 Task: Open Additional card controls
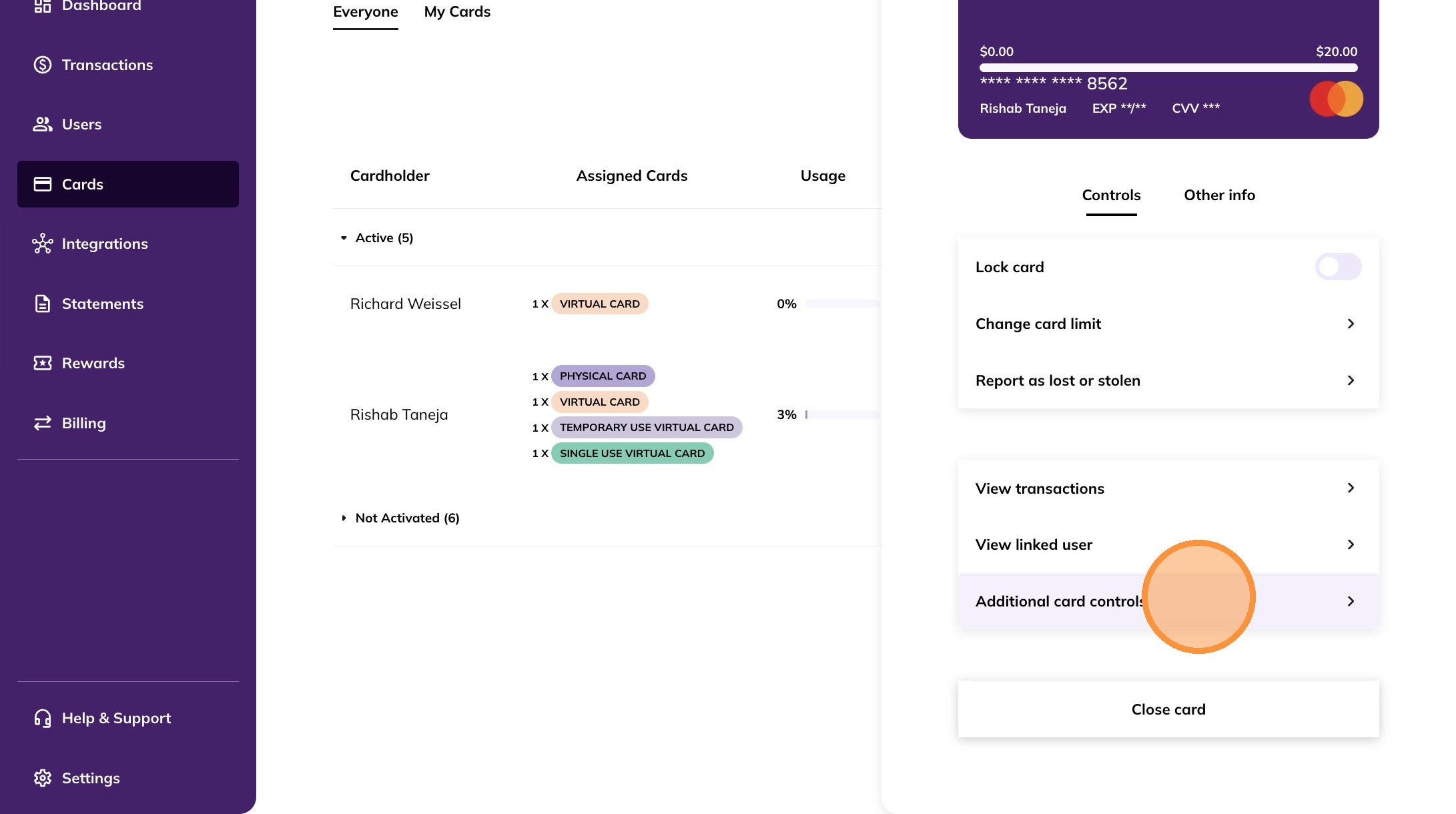click(x=1059, y=600)
